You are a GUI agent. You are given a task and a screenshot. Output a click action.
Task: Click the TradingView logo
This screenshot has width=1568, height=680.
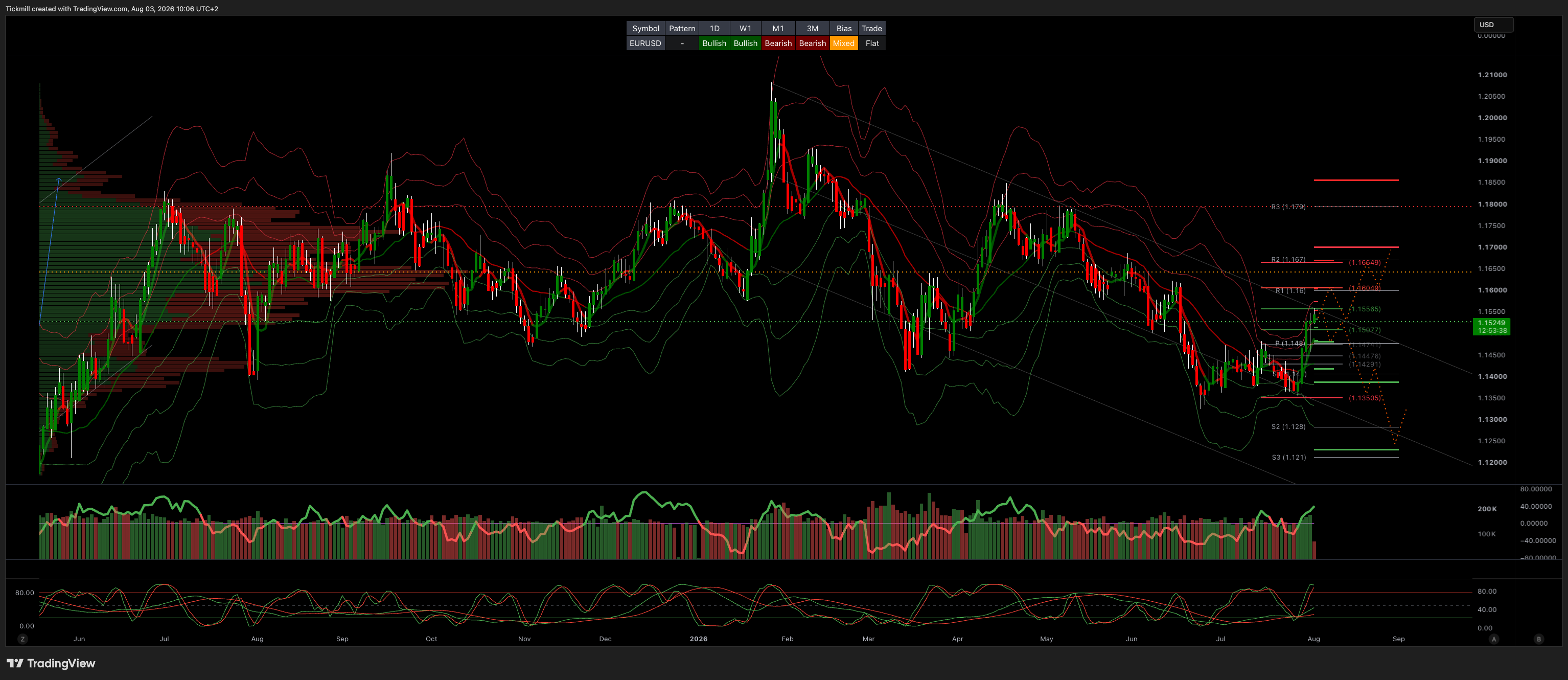point(51,663)
